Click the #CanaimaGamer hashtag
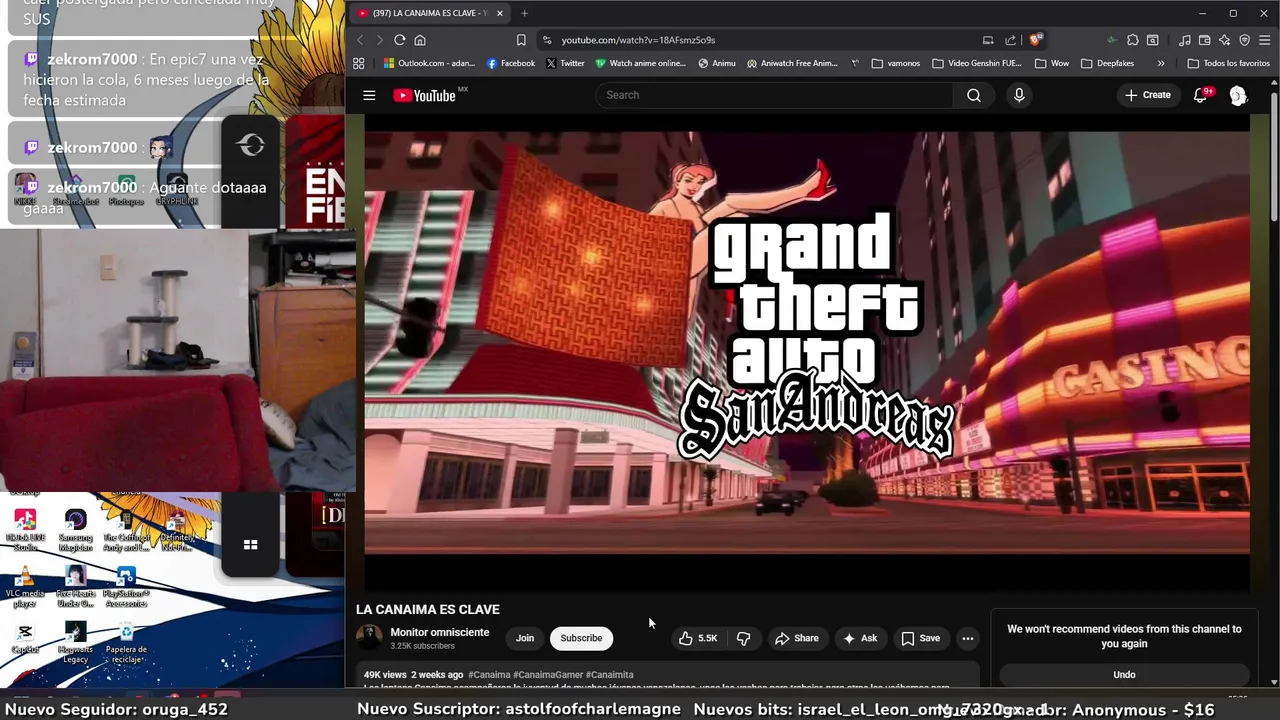1280x720 pixels. click(547, 675)
